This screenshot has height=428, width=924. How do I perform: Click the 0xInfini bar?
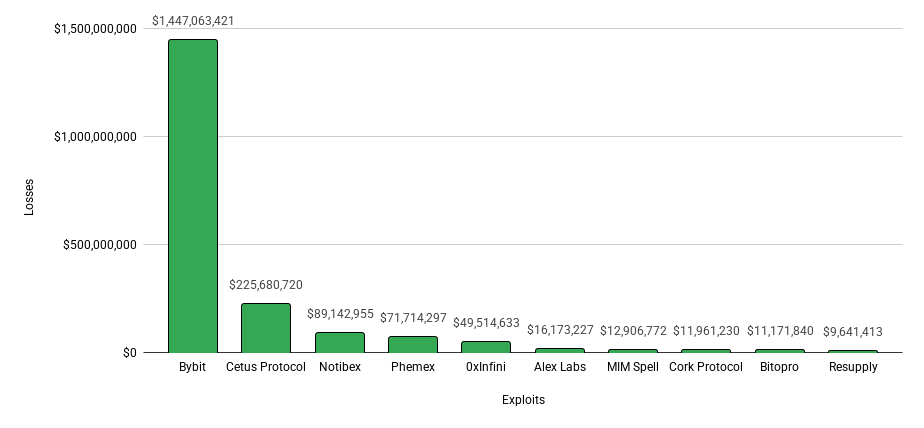[486, 346]
